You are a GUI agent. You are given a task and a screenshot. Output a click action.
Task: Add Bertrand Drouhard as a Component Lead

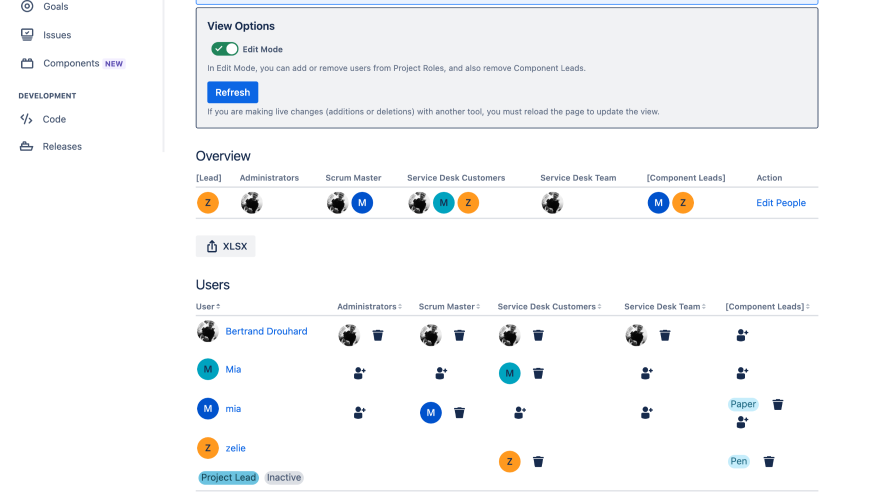coord(742,336)
